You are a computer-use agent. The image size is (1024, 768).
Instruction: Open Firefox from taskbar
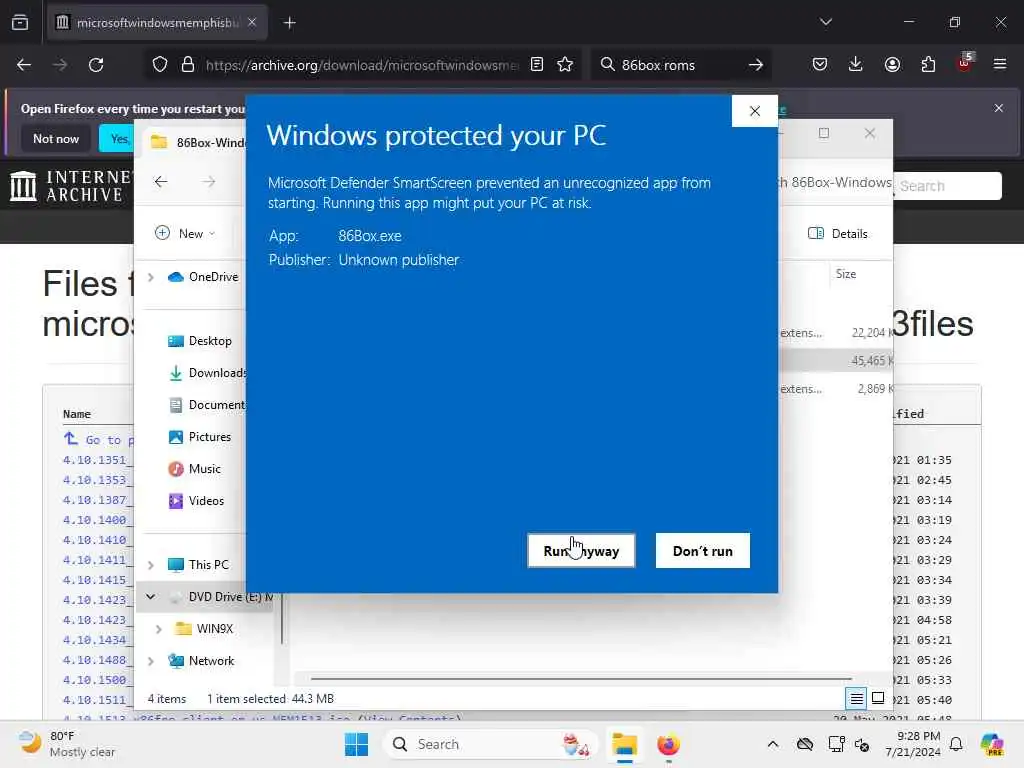pyautogui.click(x=668, y=744)
